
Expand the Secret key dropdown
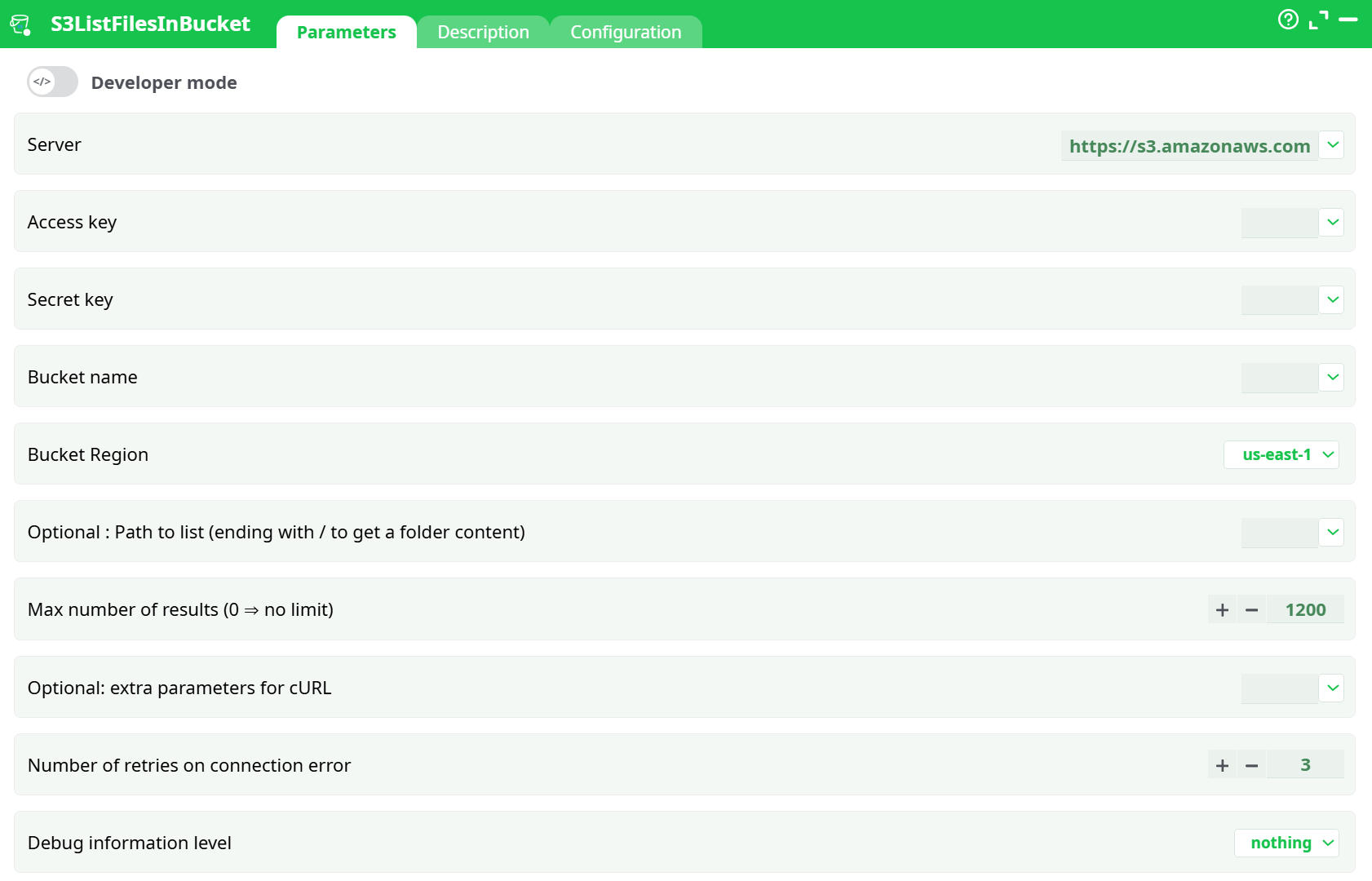(x=1331, y=299)
